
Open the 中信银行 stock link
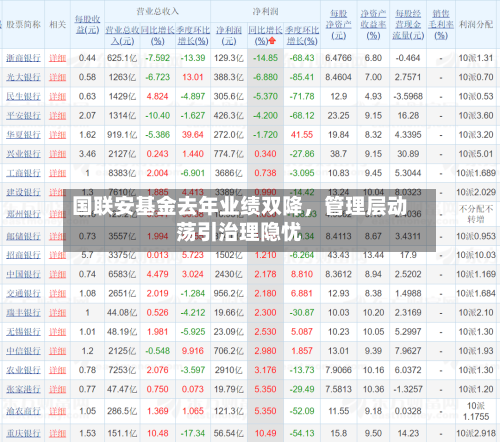point(23,351)
